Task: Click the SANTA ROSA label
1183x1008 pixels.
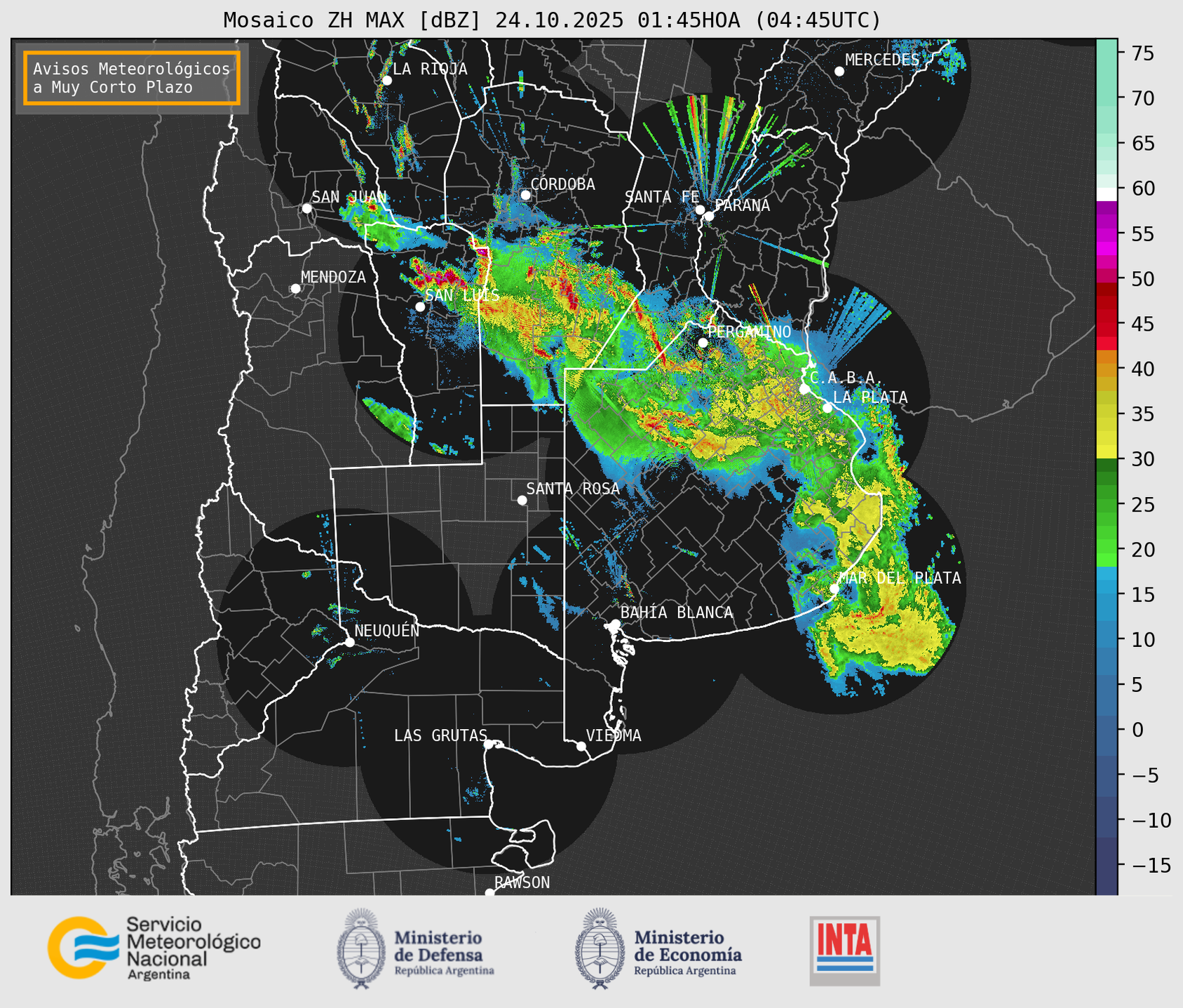Action: point(573,489)
